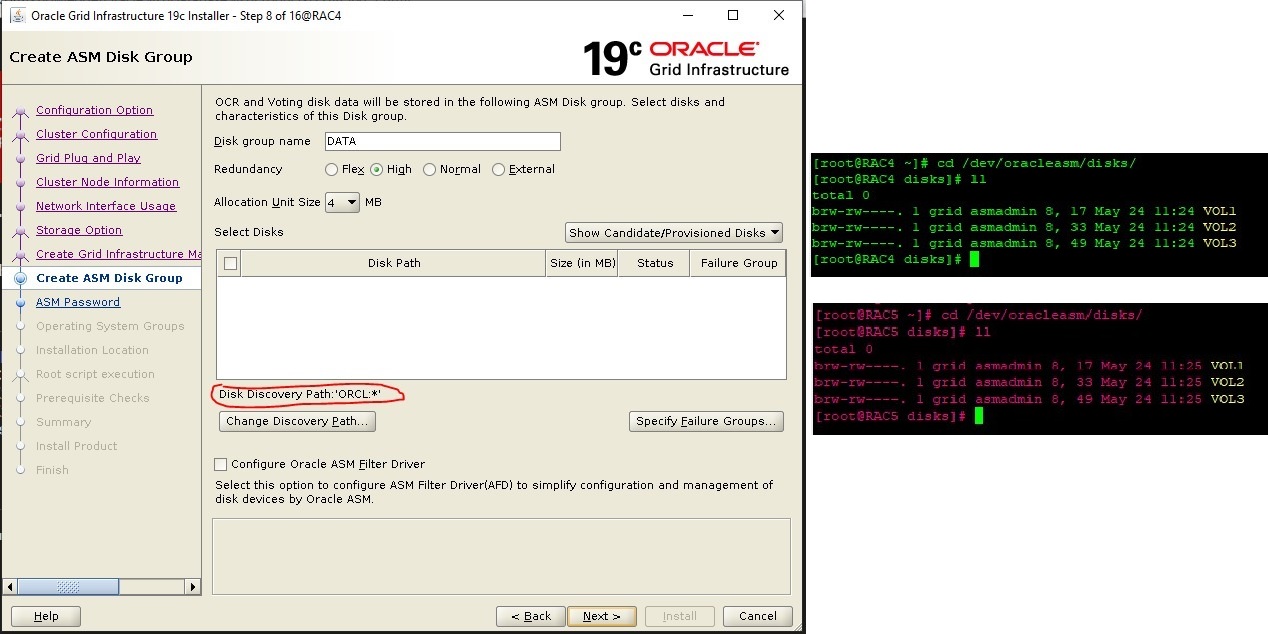The image size is (1268, 634).
Task: Click VOL2 in RAC4 terminal
Action: pos(1219,227)
